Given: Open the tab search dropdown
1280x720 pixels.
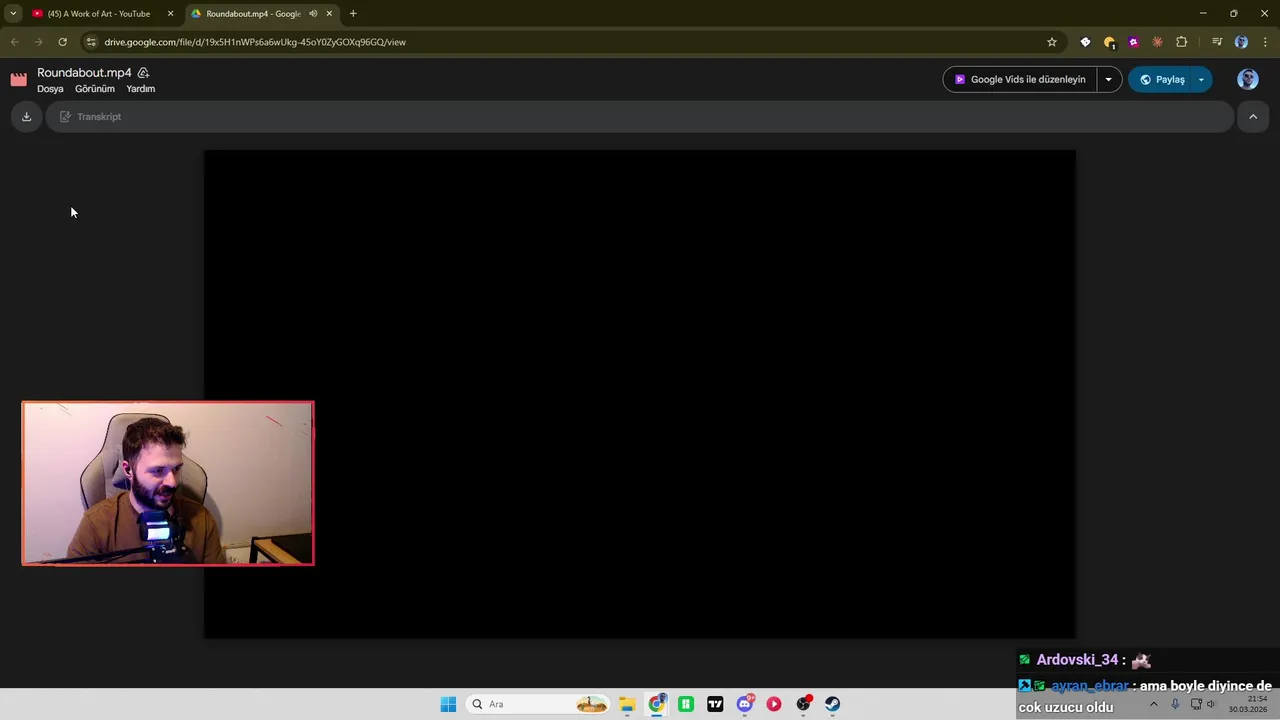Looking at the screenshot, I should pos(13,14).
